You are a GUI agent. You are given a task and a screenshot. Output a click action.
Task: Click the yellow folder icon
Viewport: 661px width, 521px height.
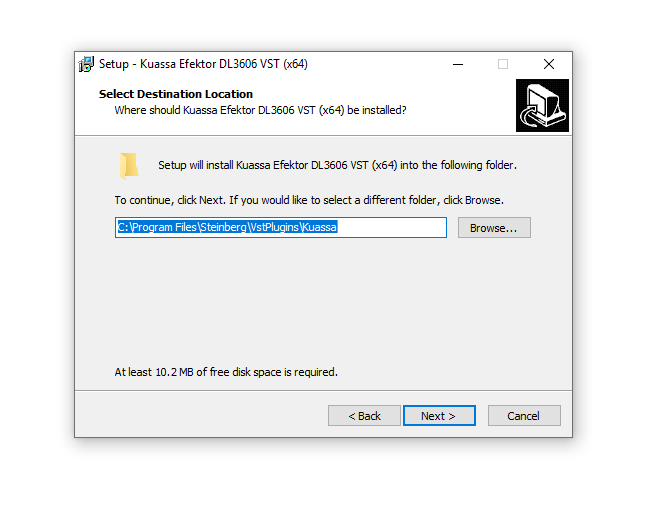(x=129, y=166)
